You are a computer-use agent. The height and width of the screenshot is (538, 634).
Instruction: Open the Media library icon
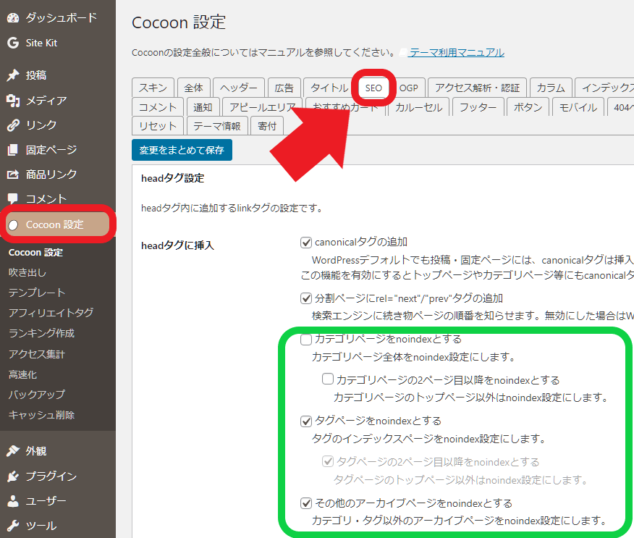(x=13, y=100)
